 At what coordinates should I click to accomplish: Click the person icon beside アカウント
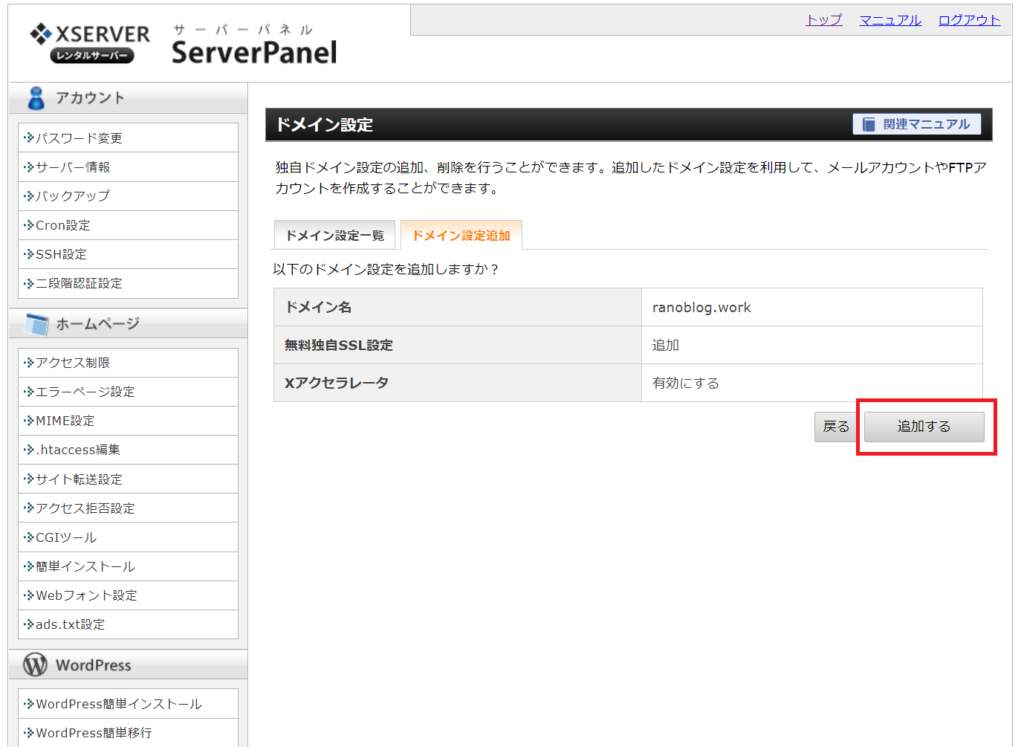pos(35,97)
